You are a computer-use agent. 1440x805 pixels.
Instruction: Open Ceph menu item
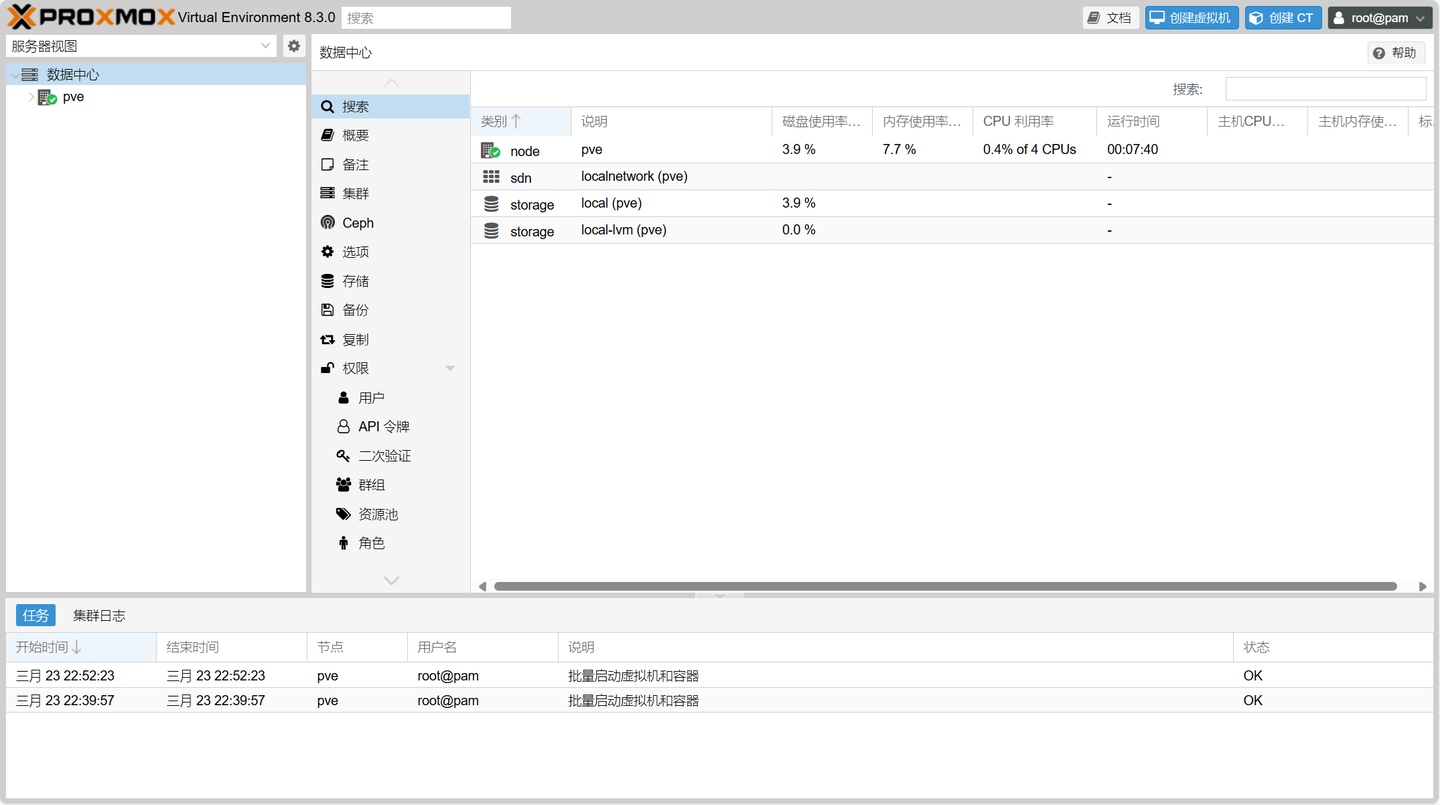click(x=390, y=223)
